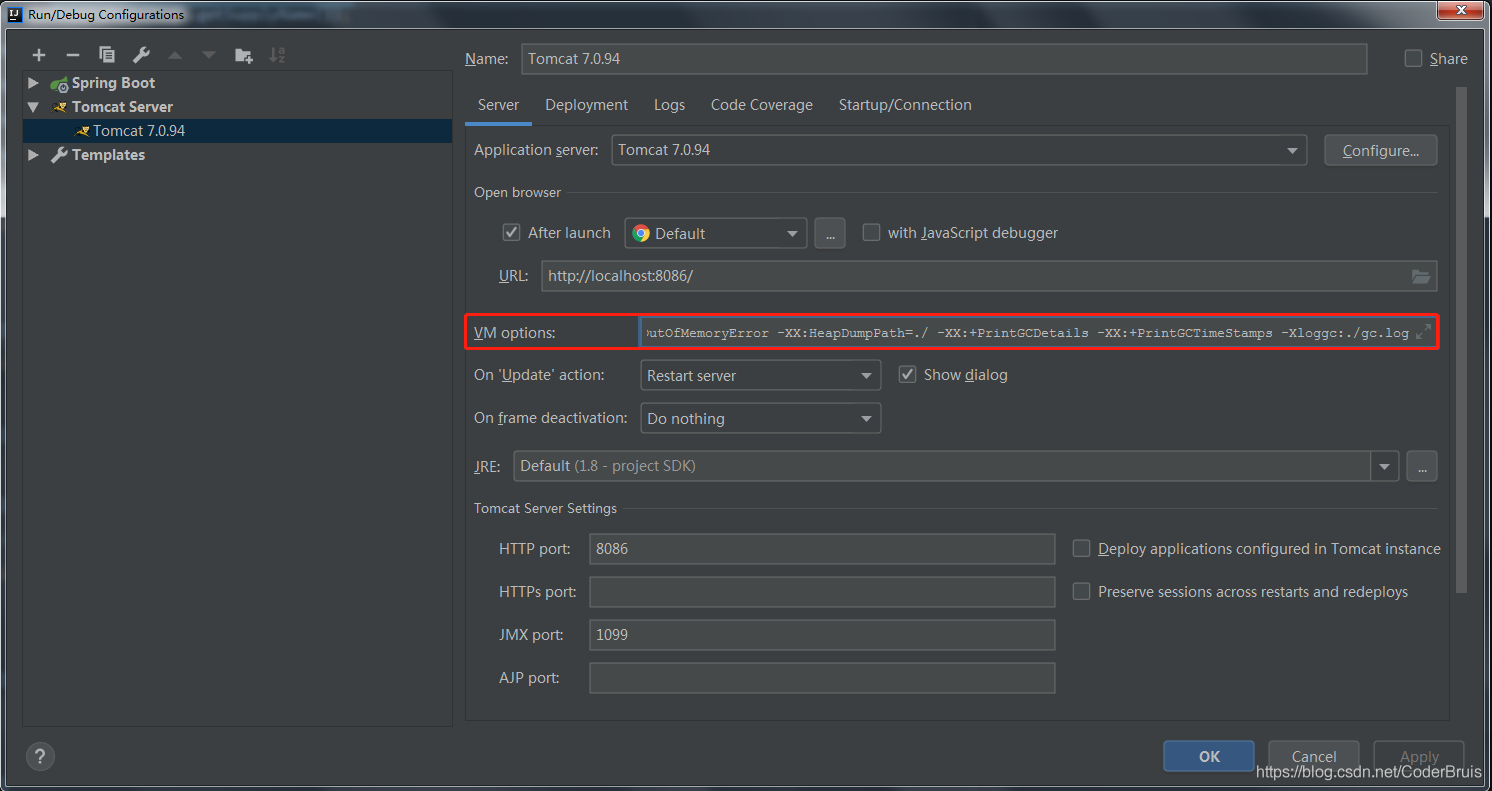Click the Cancel button
The height and width of the screenshot is (791, 1492).
(x=1314, y=756)
